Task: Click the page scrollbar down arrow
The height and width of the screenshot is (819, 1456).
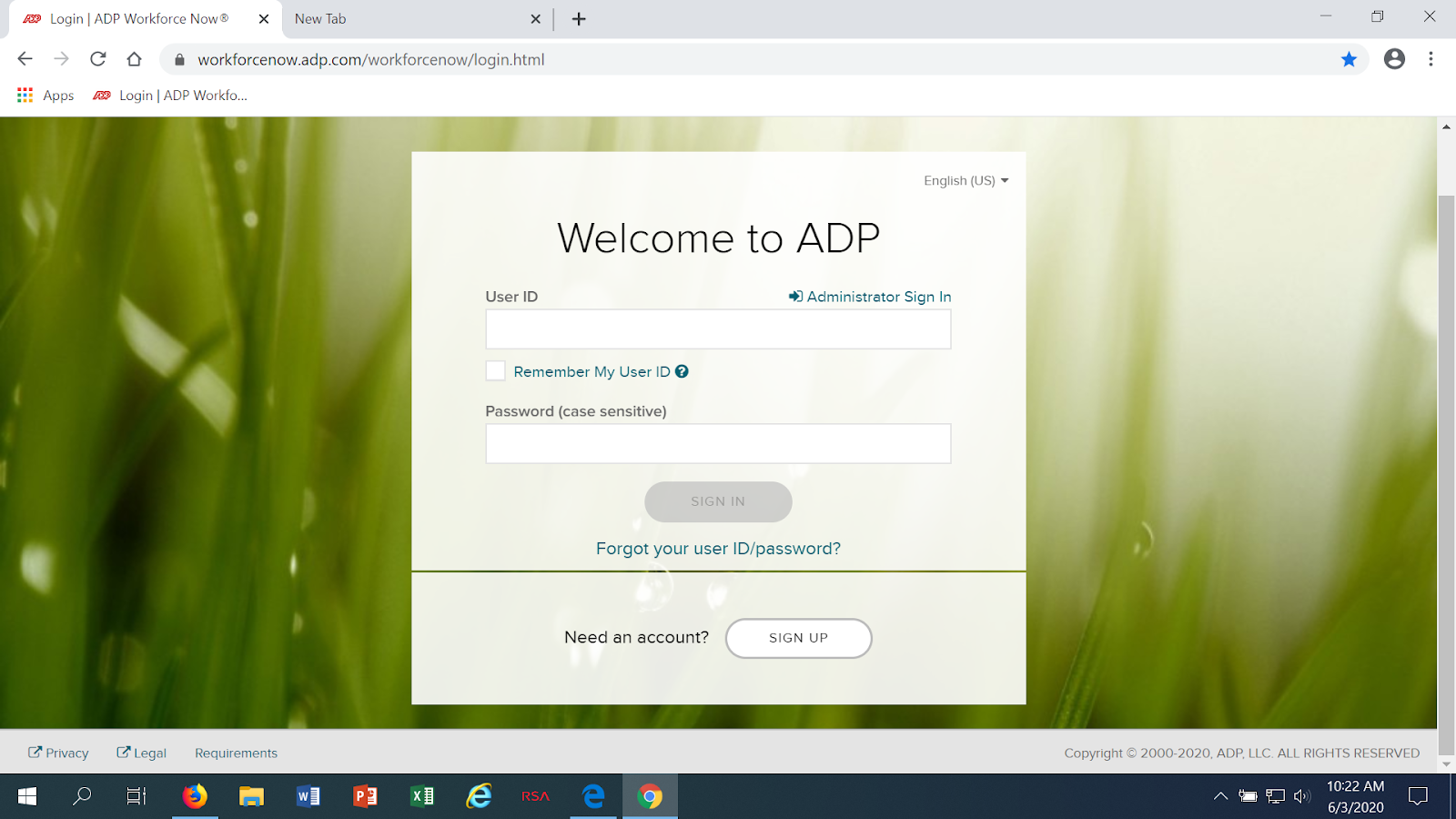Action: pyautogui.click(x=1446, y=764)
